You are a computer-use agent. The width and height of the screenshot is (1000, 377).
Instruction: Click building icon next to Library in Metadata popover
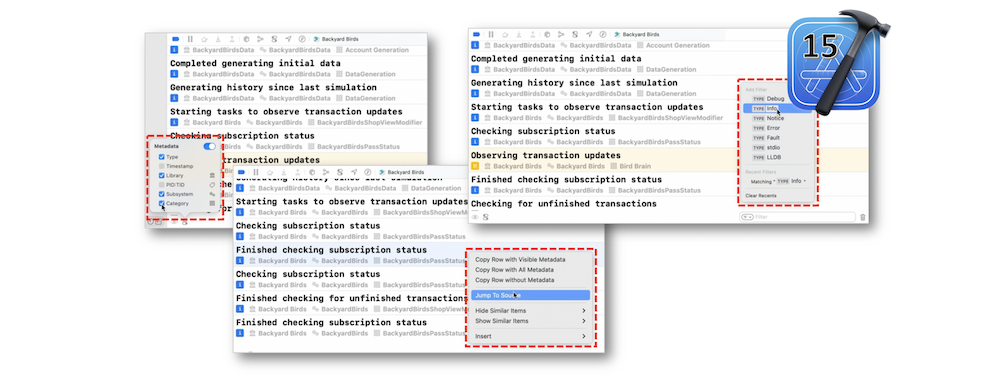click(x=212, y=175)
